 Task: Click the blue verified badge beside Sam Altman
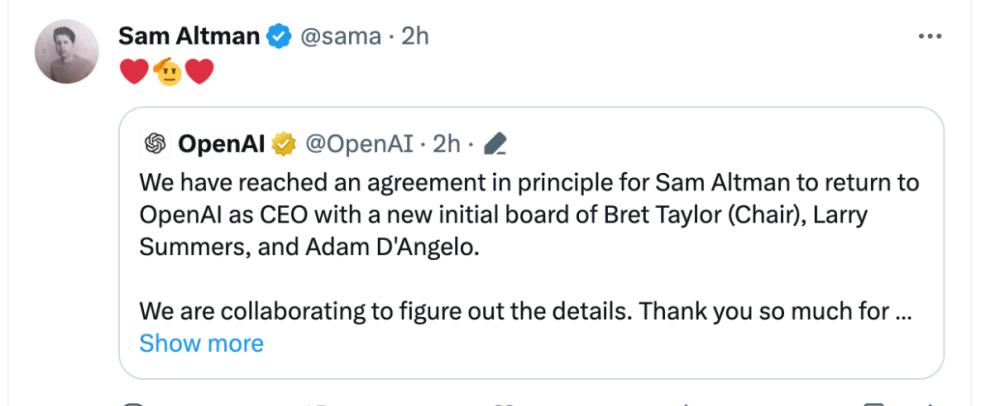tap(279, 36)
